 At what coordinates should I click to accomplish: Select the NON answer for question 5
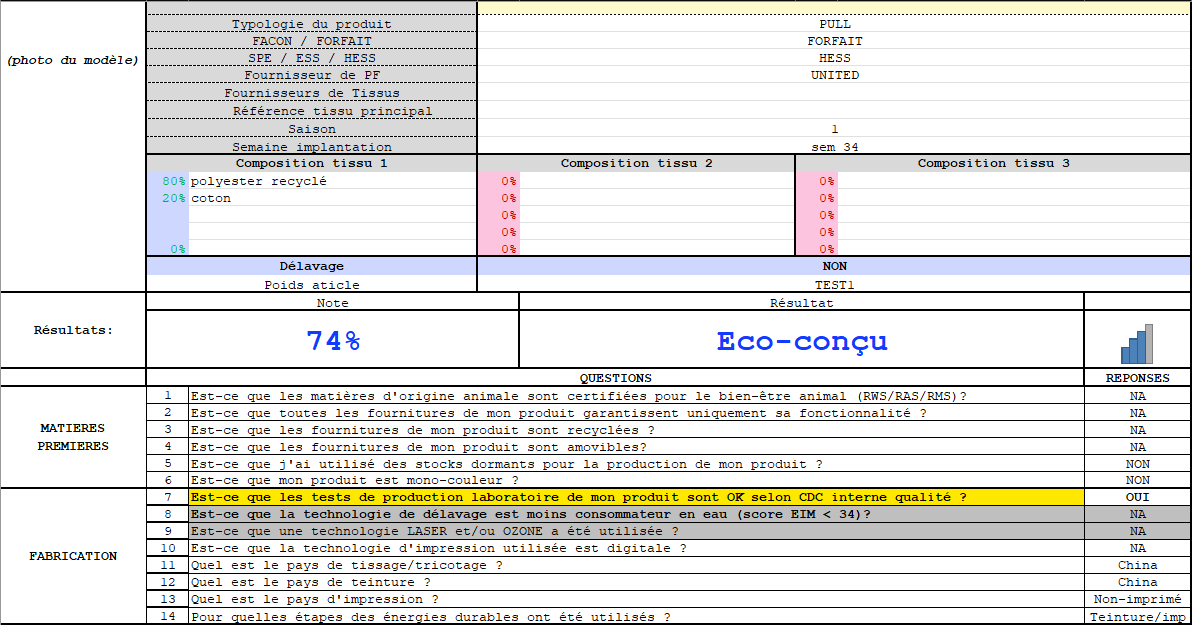tap(1137, 464)
